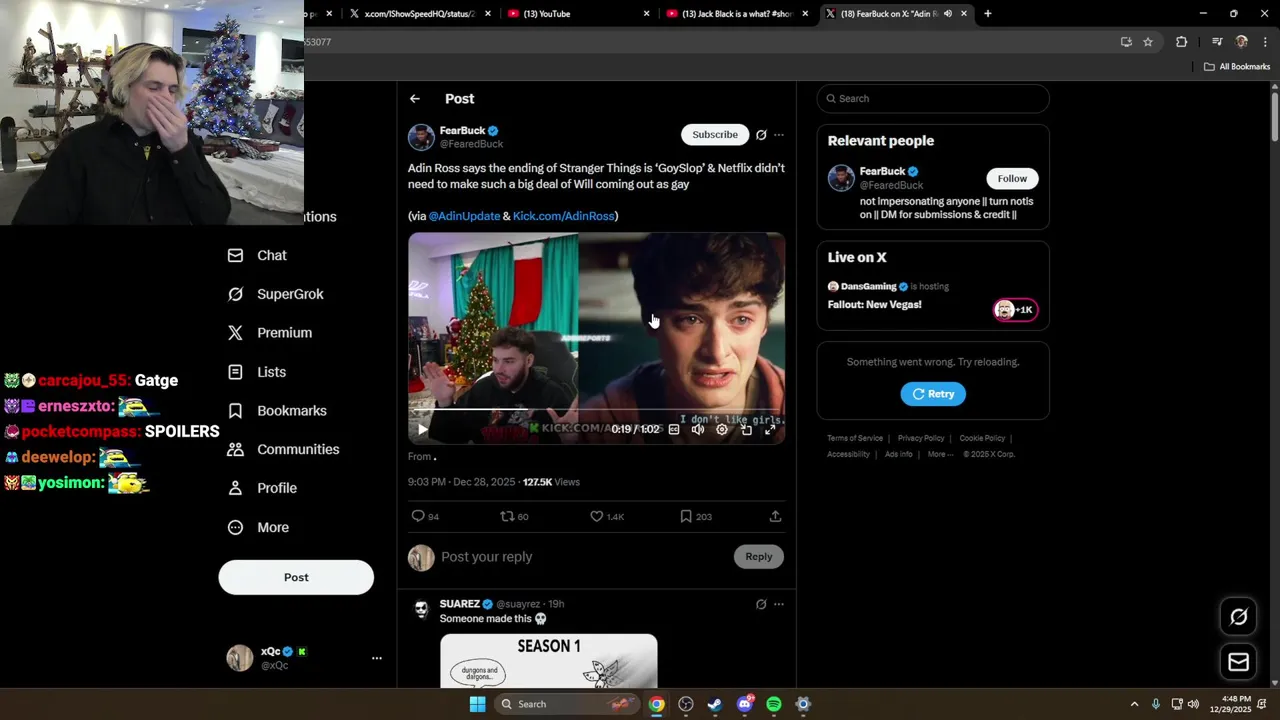Toggle closed captions on the video
The height and width of the screenshot is (720, 1280).
tap(674, 429)
